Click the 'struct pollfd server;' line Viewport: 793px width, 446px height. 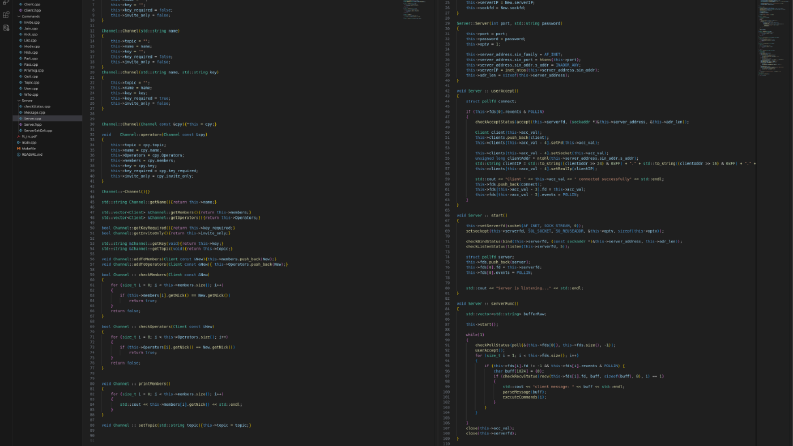pyautogui.click(x=490, y=257)
